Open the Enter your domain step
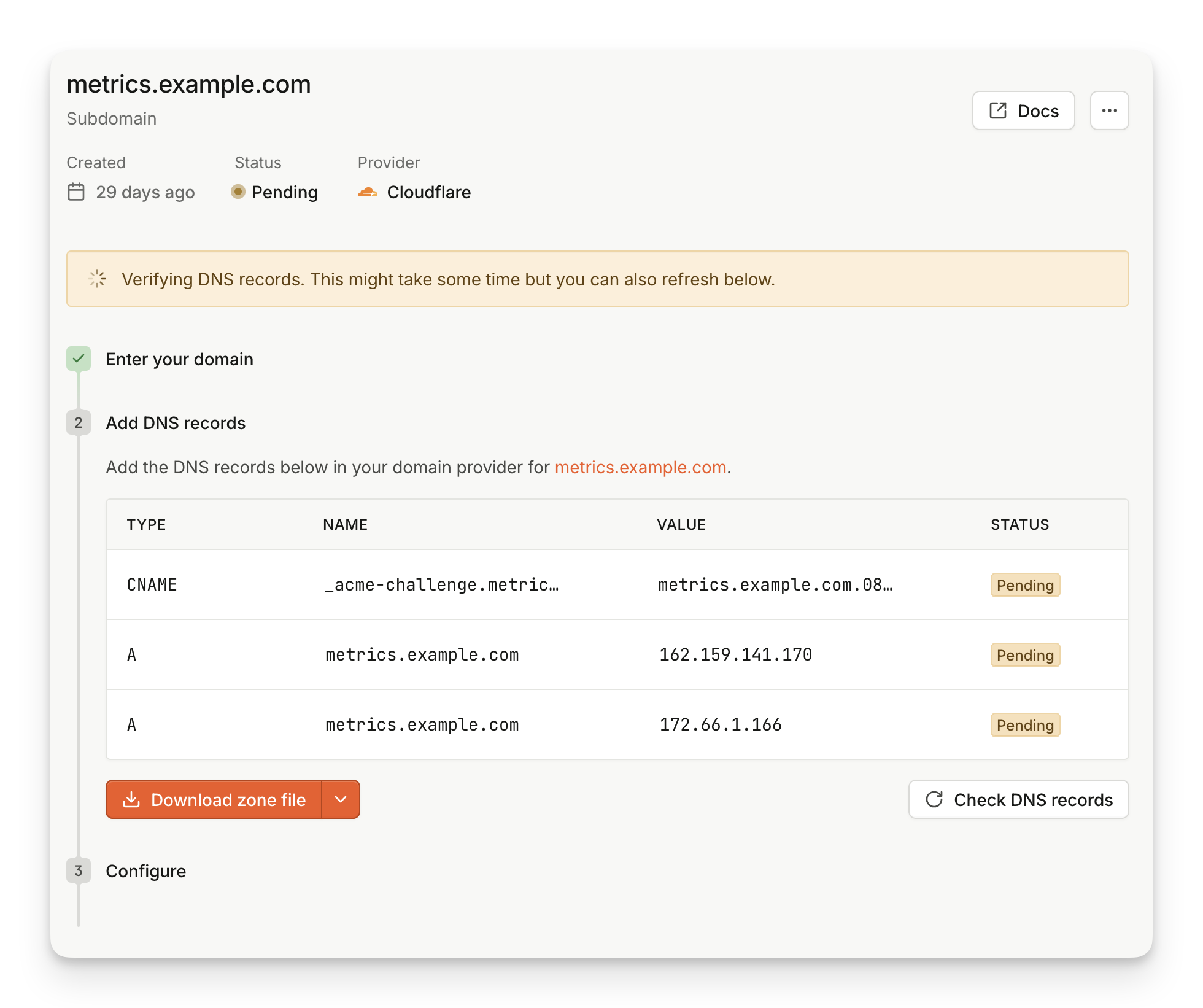1203x1008 pixels. click(179, 359)
